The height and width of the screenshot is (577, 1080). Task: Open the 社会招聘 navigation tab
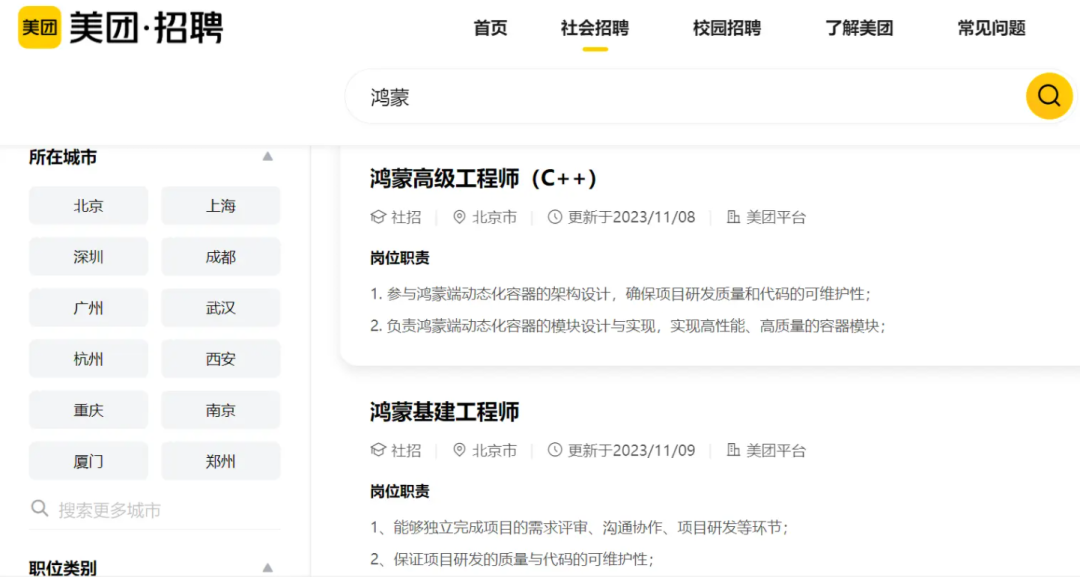click(x=594, y=28)
